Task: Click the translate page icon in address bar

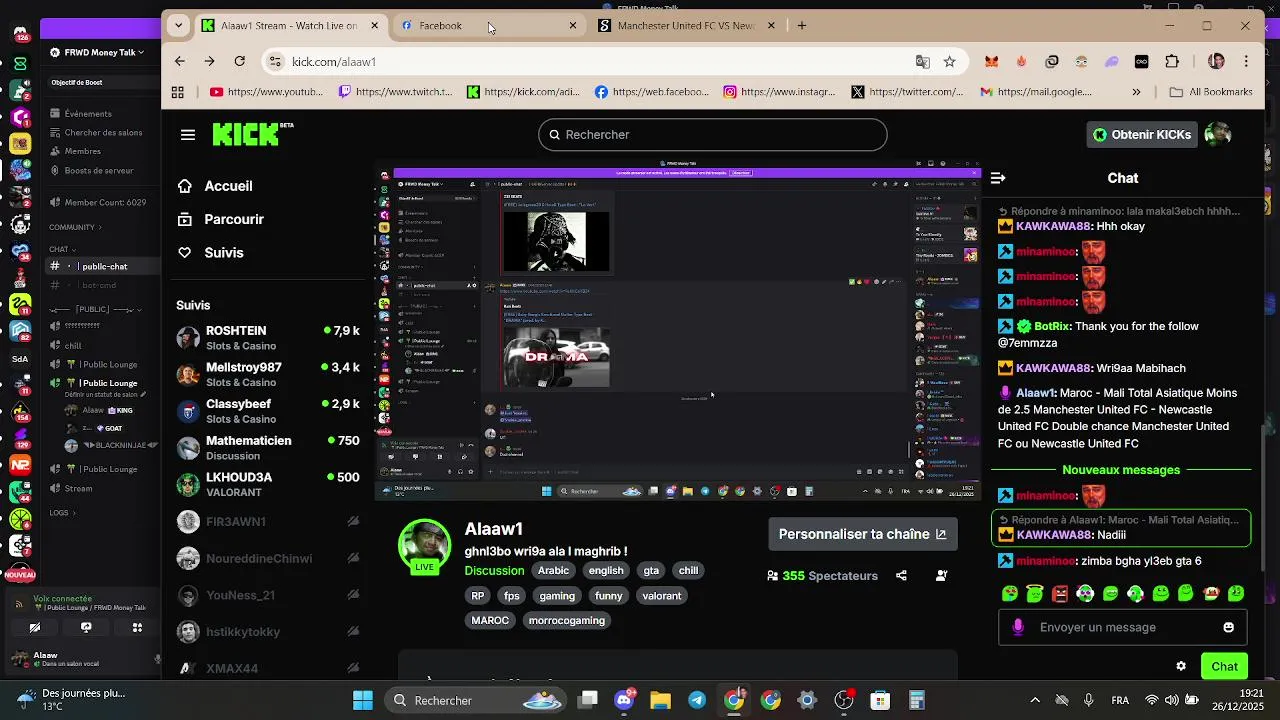Action: tap(923, 62)
